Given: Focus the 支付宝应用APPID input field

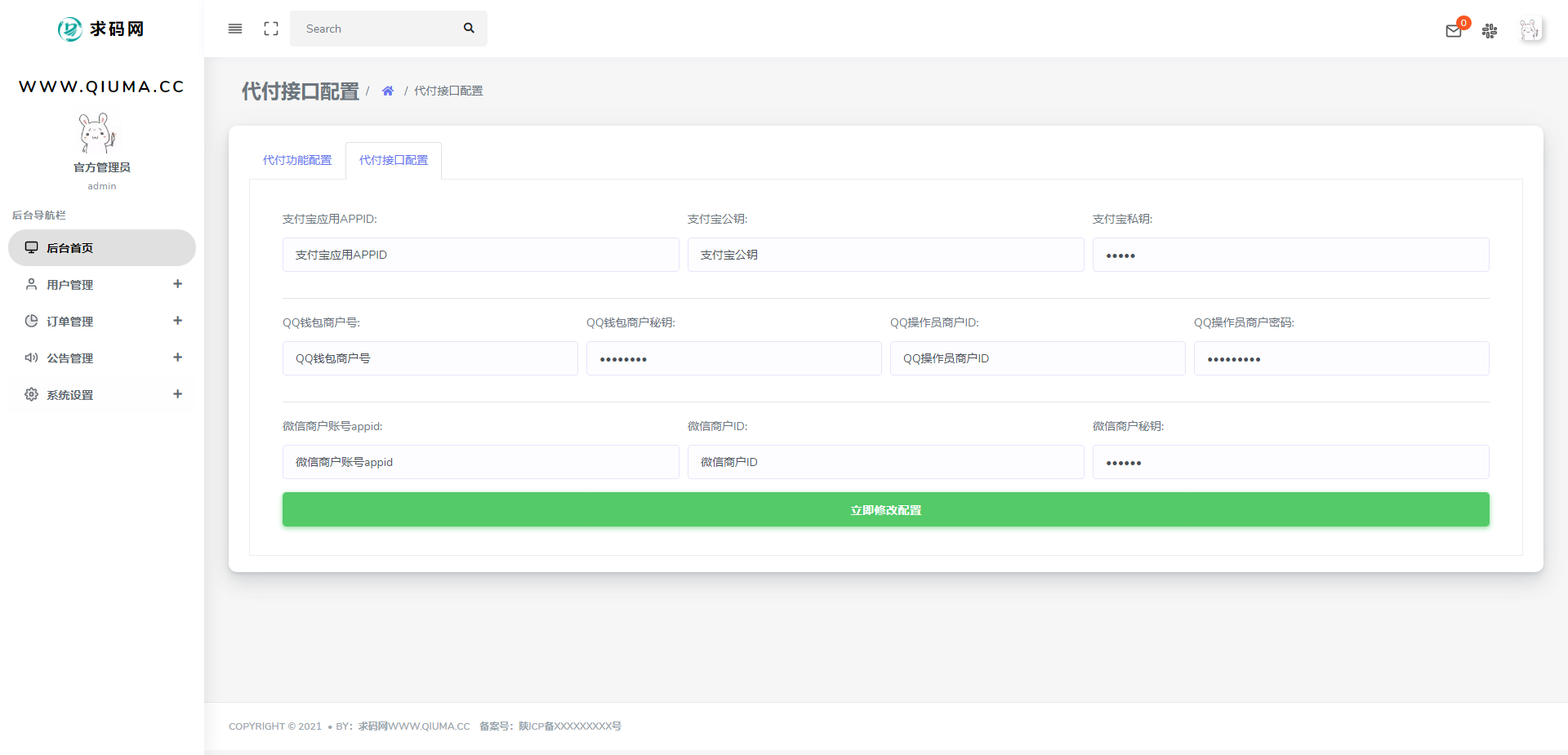Looking at the screenshot, I should [x=481, y=255].
